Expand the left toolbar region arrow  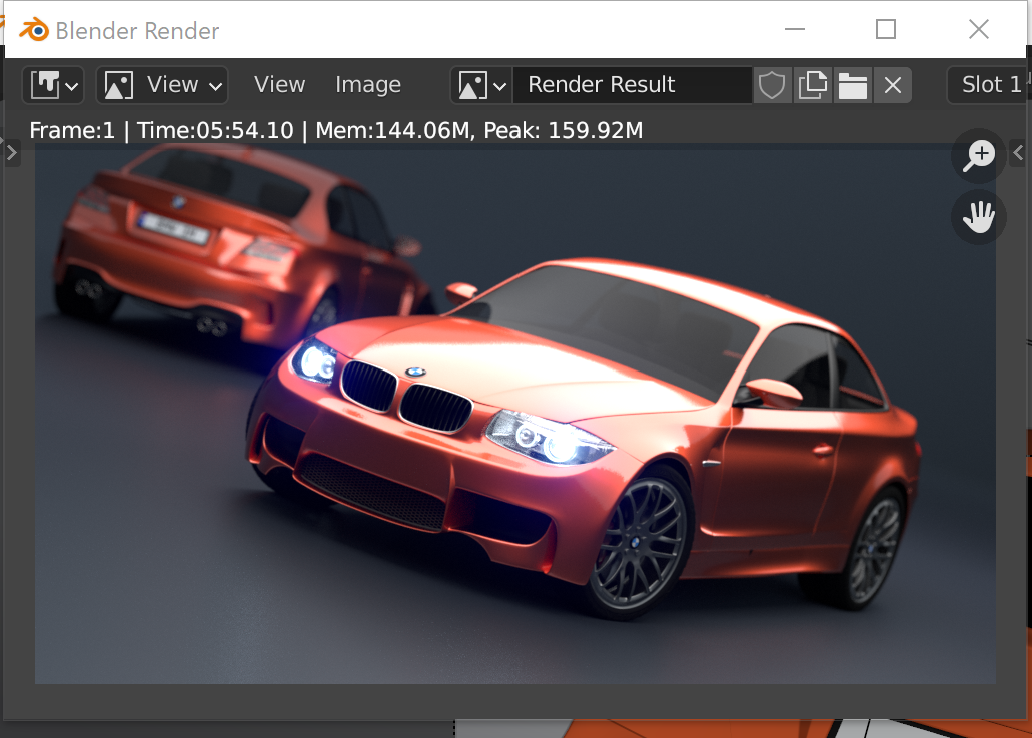point(11,153)
